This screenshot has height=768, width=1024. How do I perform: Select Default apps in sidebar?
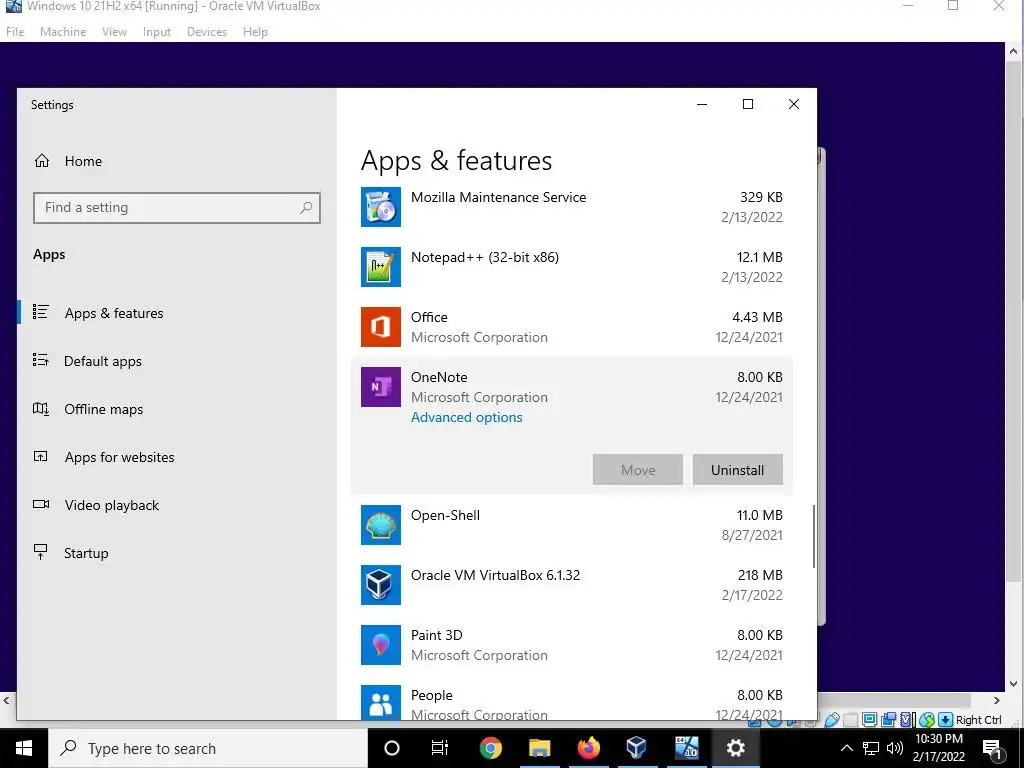(x=103, y=361)
